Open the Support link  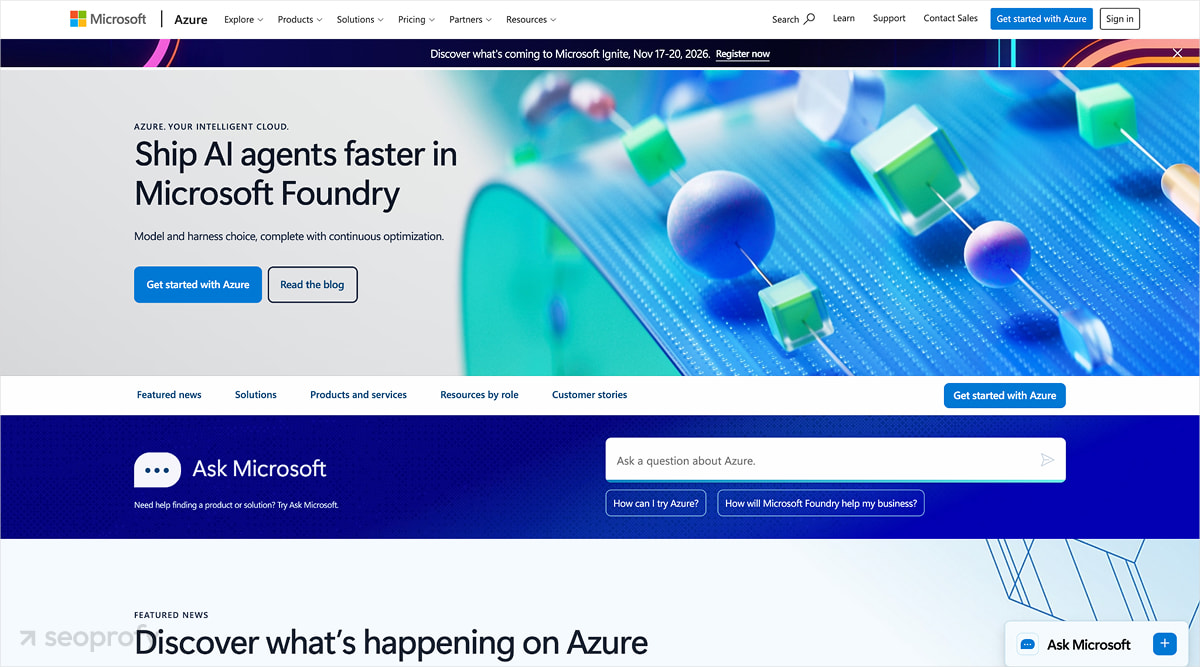(889, 18)
